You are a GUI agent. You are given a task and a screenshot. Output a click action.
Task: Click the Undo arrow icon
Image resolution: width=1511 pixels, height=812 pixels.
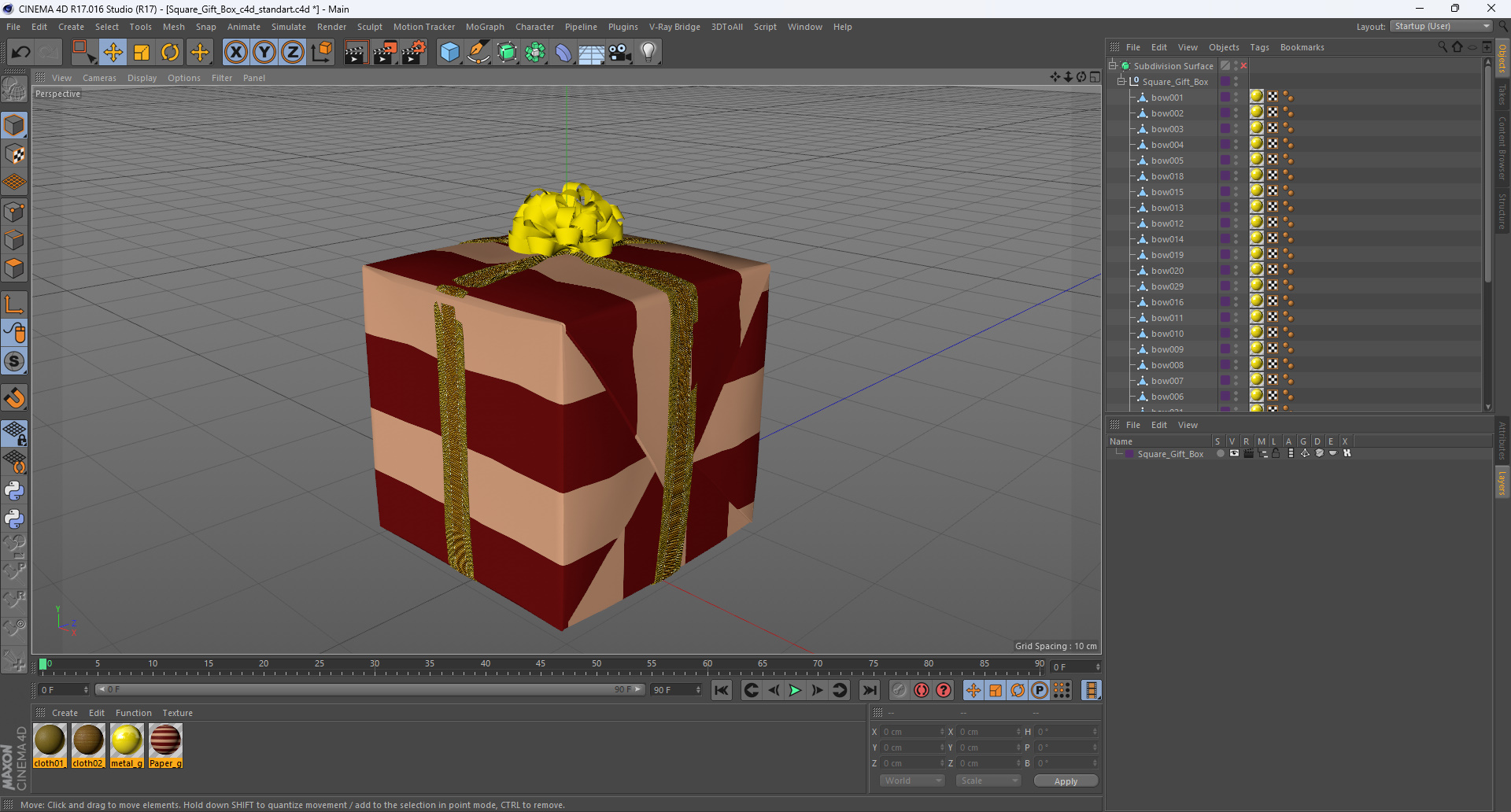pyautogui.click(x=20, y=53)
